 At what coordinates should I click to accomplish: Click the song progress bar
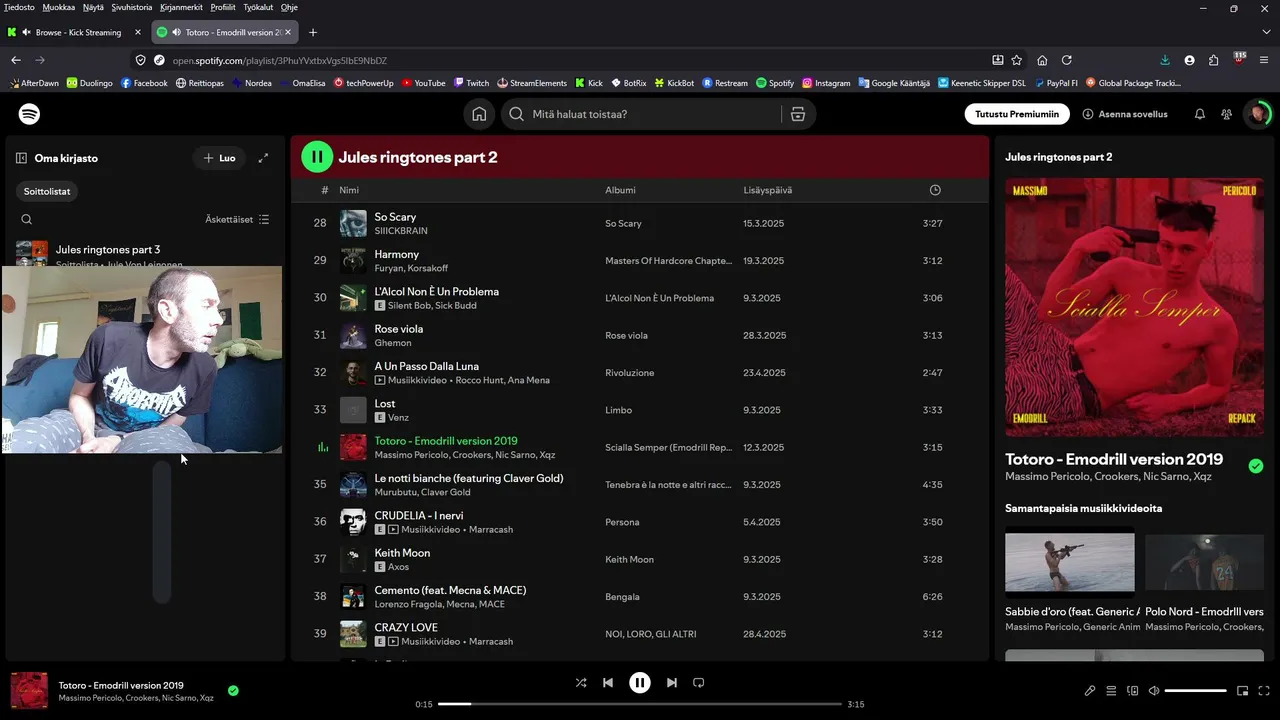(x=640, y=704)
